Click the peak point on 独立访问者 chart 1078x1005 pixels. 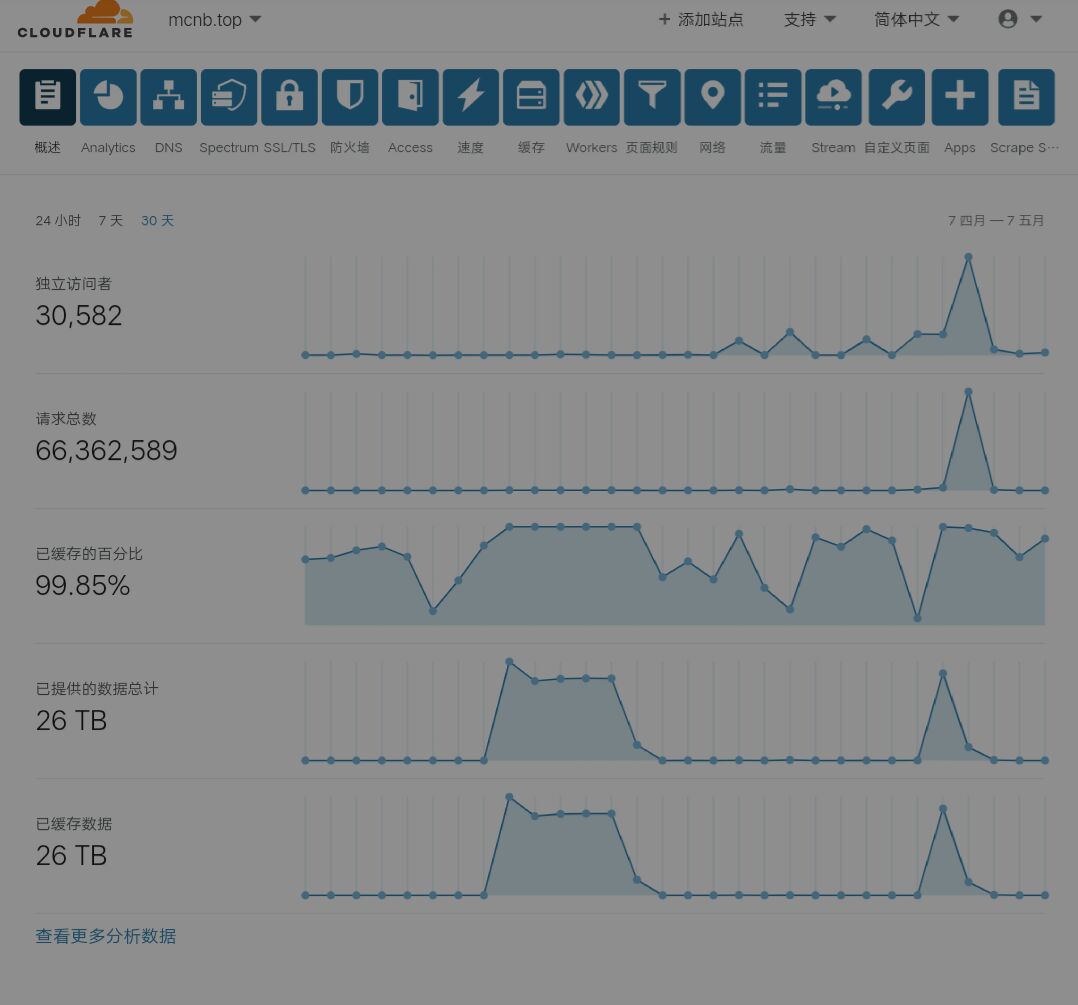[968, 257]
